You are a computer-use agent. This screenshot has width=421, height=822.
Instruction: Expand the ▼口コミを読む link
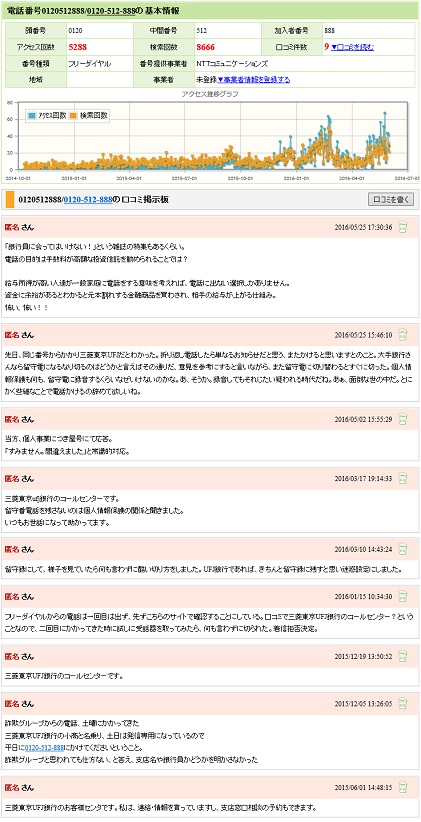point(352,47)
